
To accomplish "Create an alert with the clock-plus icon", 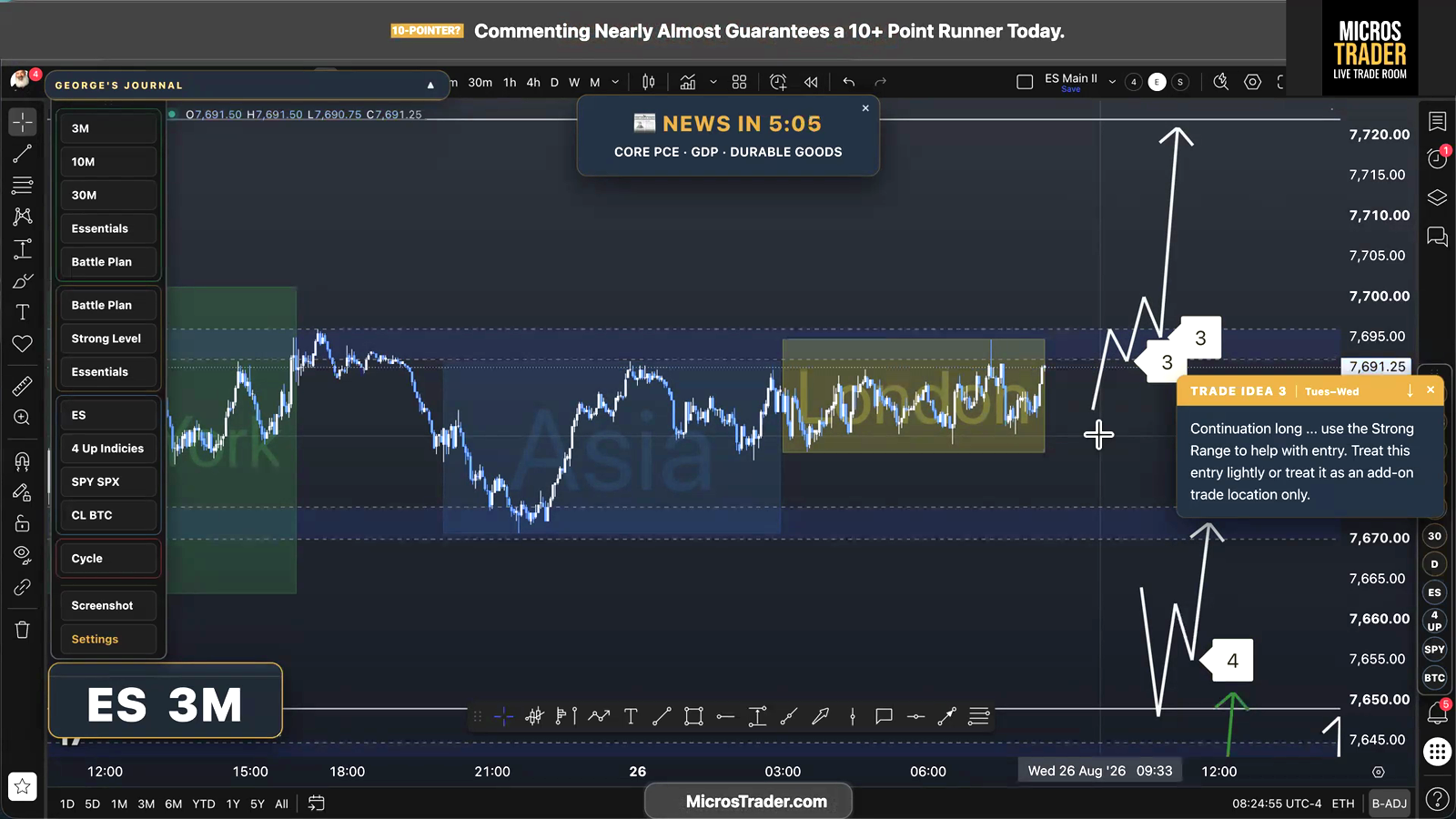I will 778,82.
